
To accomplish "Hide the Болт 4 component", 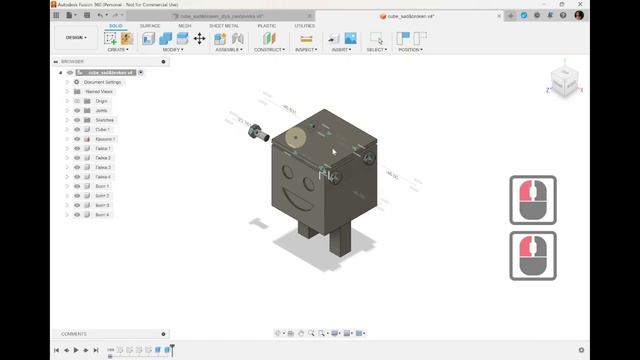I will pos(77,215).
